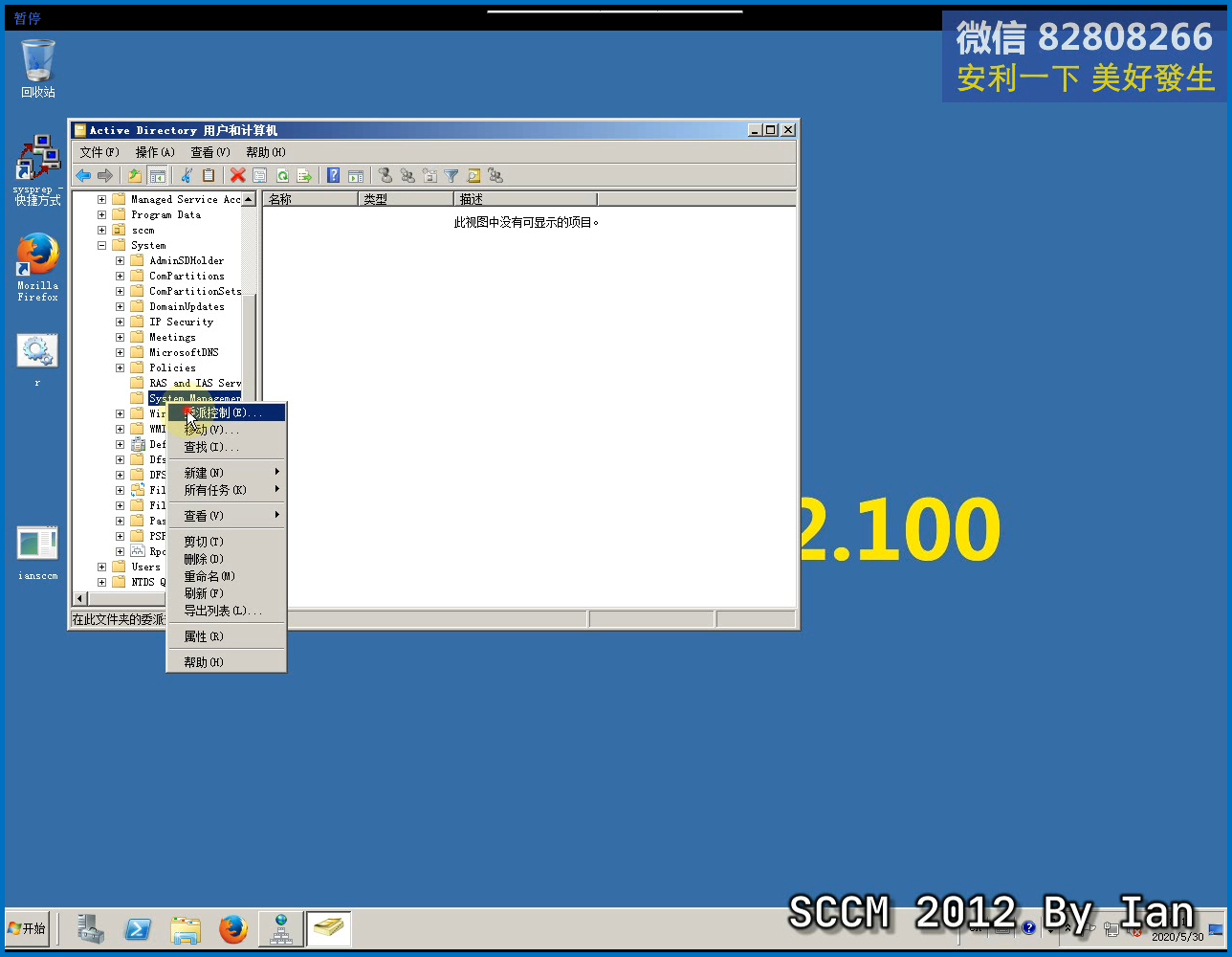The width and height of the screenshot is (1232, 957).
Task: Open Windows Explorer folder icon in taskbar
Action: pyautogui.click(x=186, y=929)
